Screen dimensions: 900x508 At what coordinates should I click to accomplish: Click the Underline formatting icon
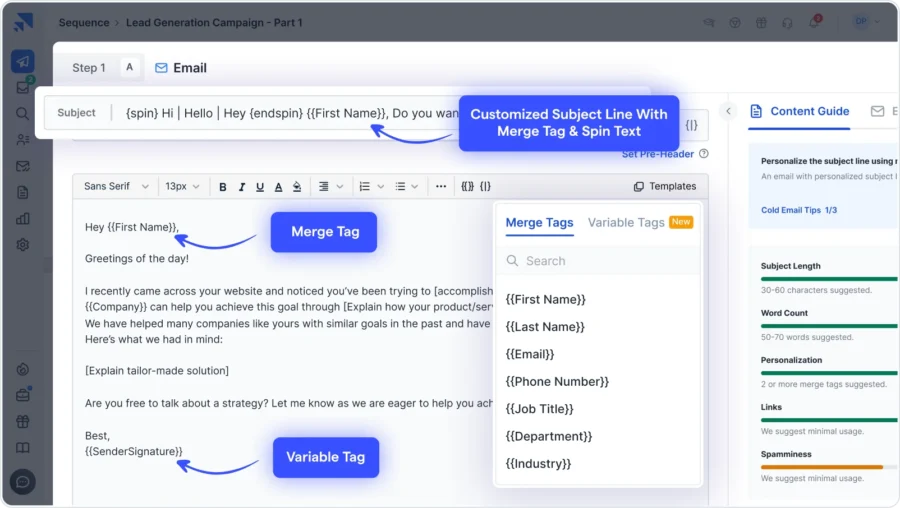(260, 187)
